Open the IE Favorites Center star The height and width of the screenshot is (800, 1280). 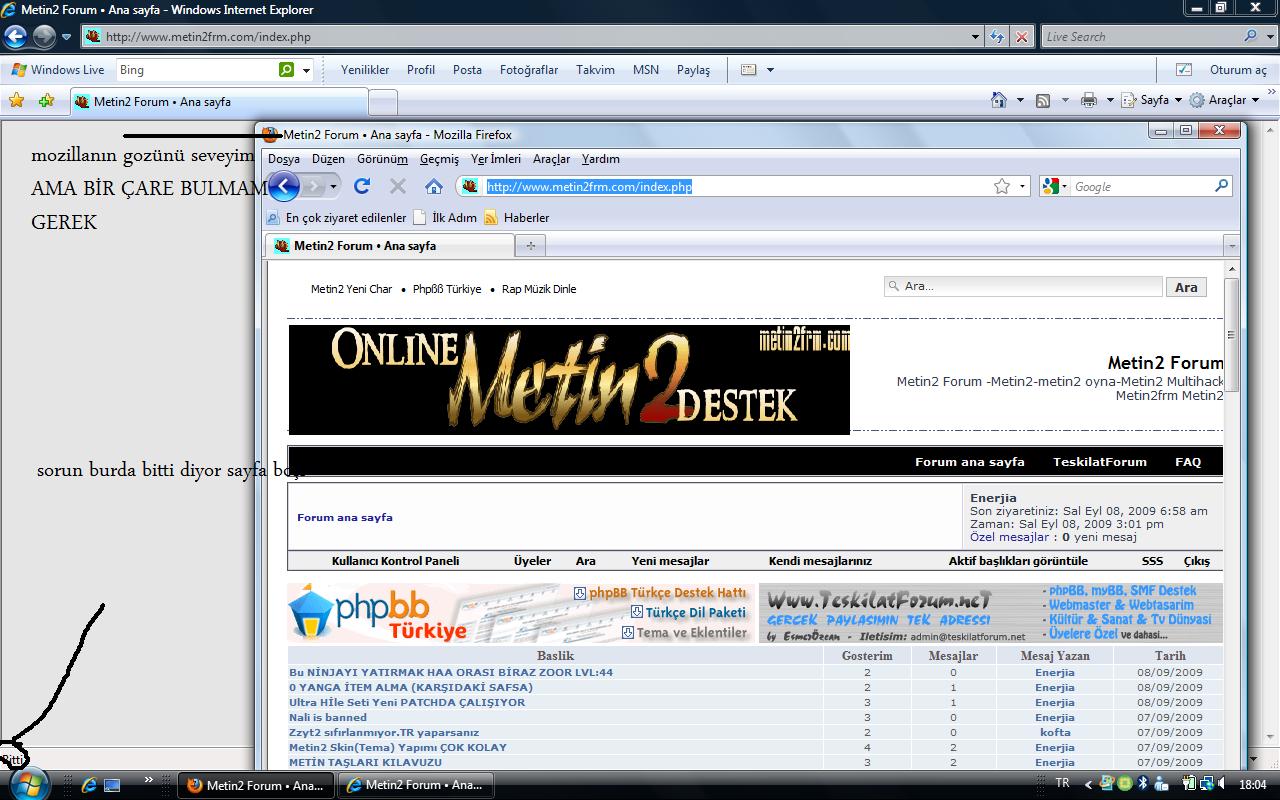tap(16, 100)
